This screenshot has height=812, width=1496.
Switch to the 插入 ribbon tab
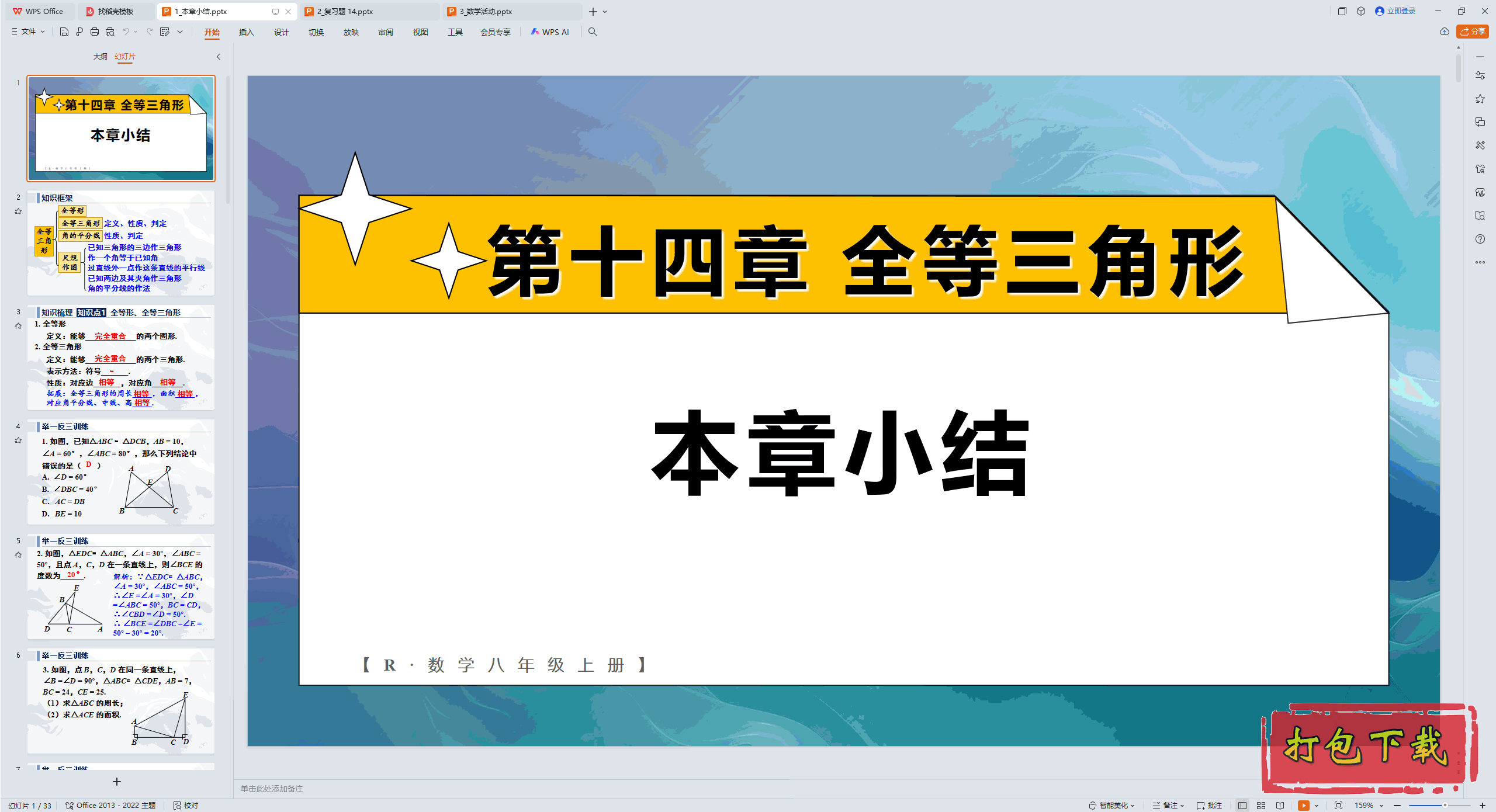coord(246,32)
